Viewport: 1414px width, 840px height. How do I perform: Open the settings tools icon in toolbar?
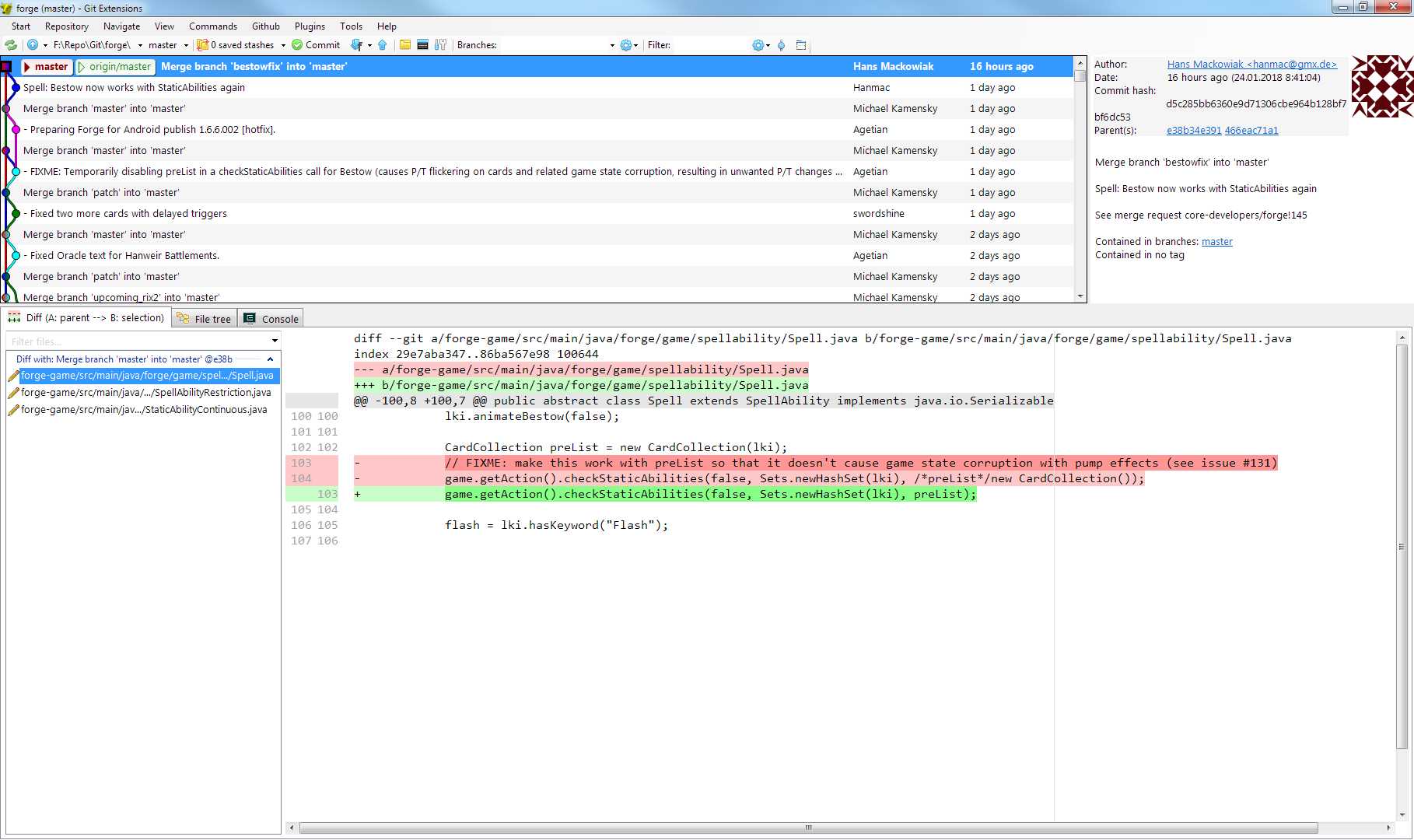(441, 45)
